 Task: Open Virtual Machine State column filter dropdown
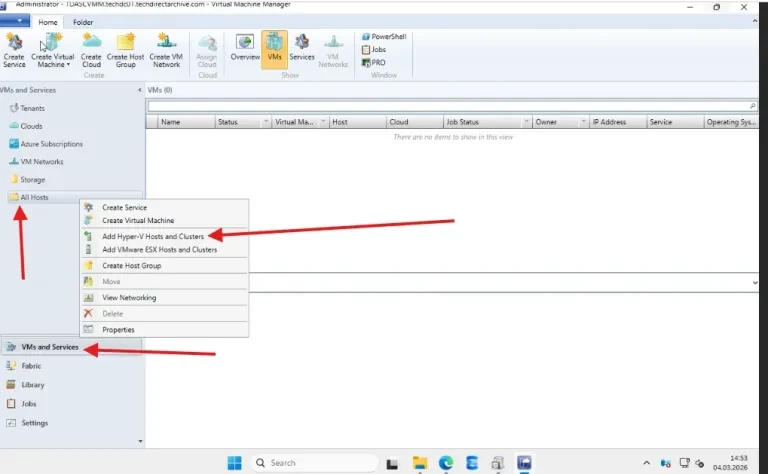pos(323,121)
